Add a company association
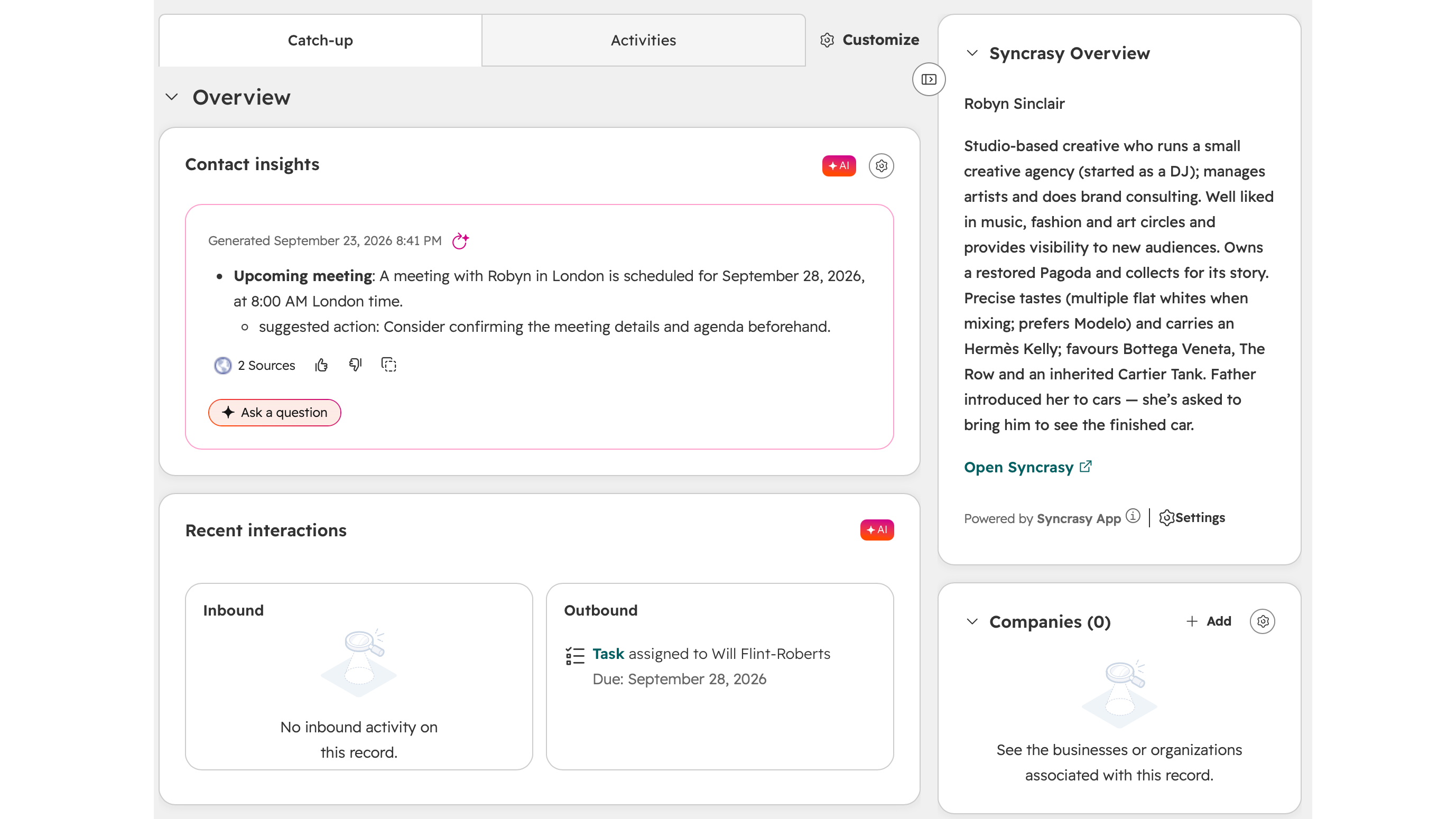 click(1209, 621)
